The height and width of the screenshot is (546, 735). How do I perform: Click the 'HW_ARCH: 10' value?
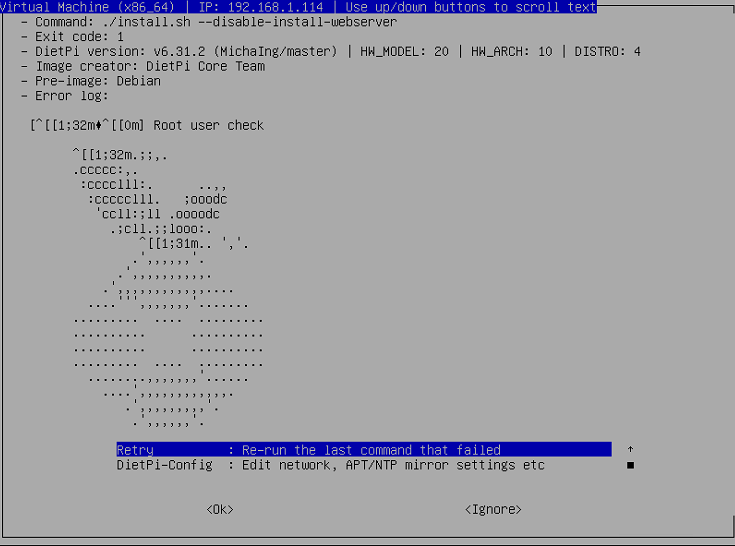tap(511, 52)
